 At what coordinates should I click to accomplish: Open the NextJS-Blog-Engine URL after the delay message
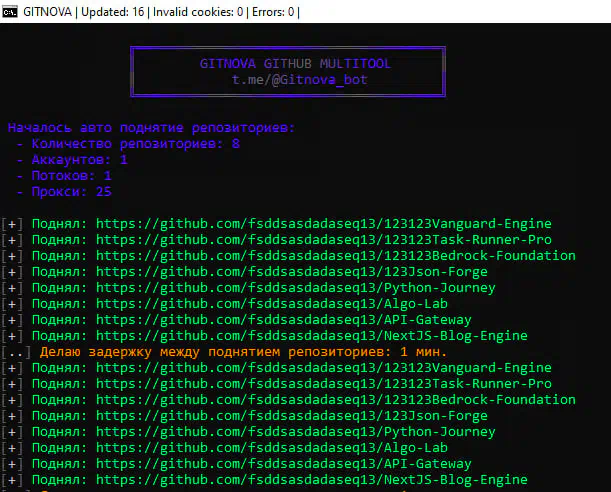tap(312, 480)
